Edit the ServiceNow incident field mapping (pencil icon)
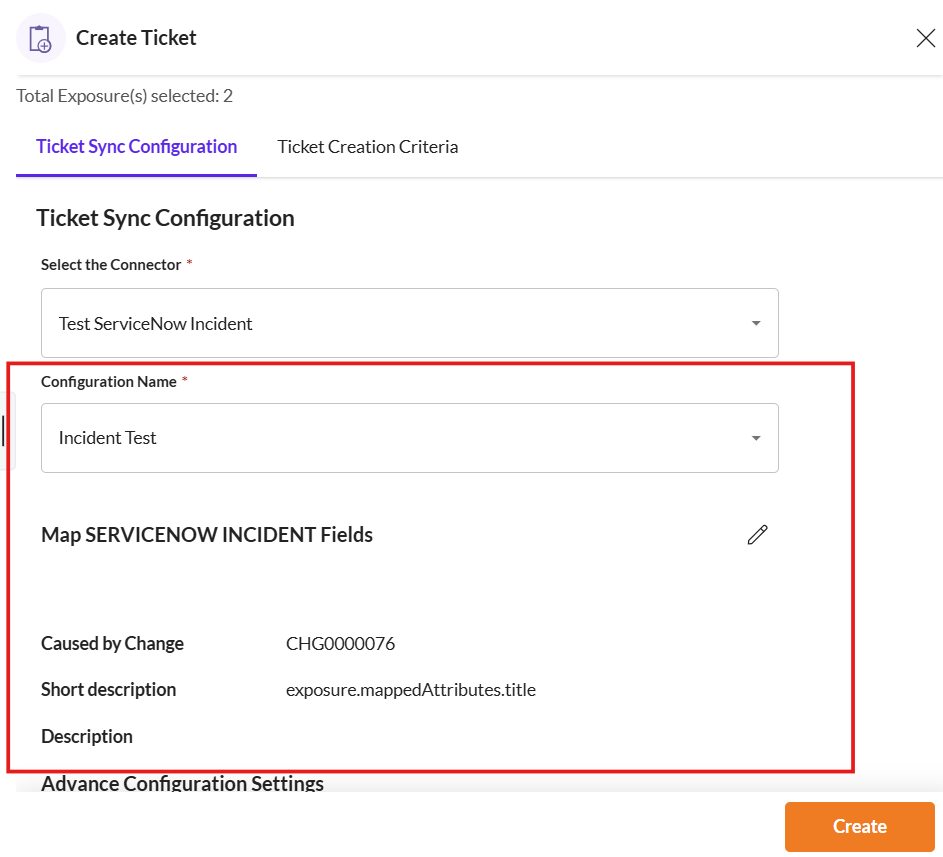943x857 pixels. (x=757, y=535)
